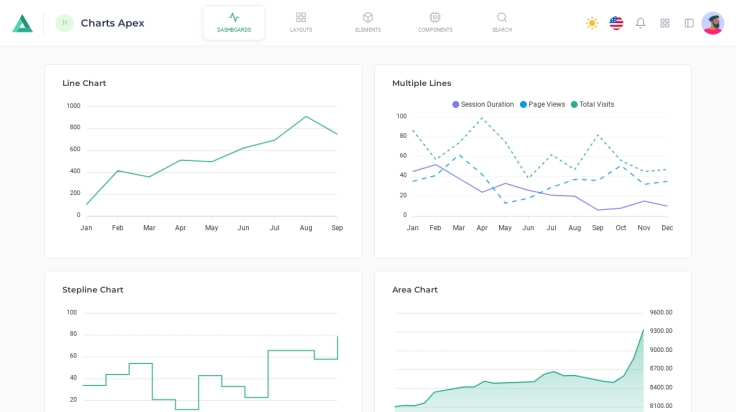Click the Charts Apex title link

tap(112, 23)
